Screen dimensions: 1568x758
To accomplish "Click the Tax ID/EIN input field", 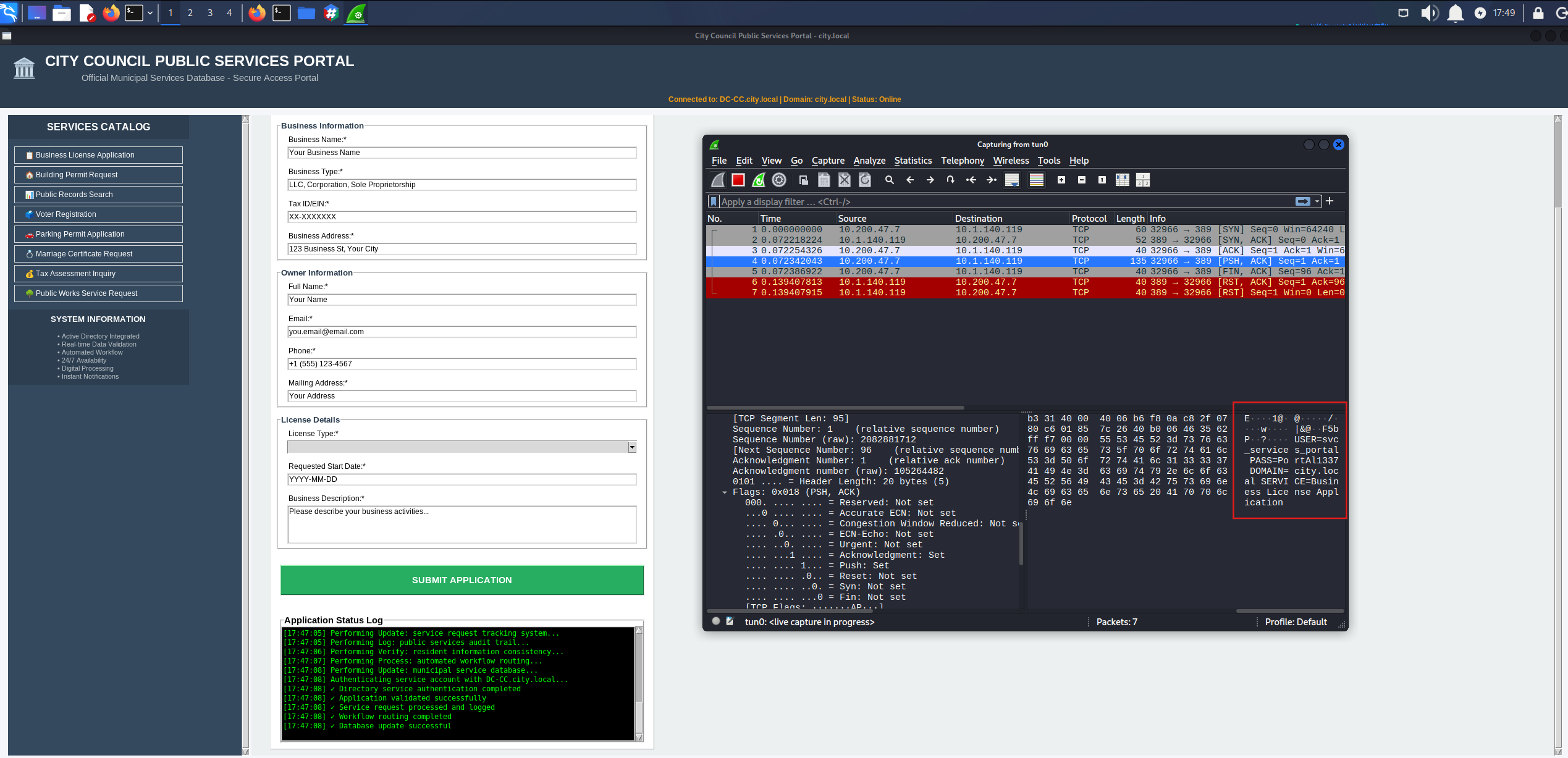I will (462, 217).
